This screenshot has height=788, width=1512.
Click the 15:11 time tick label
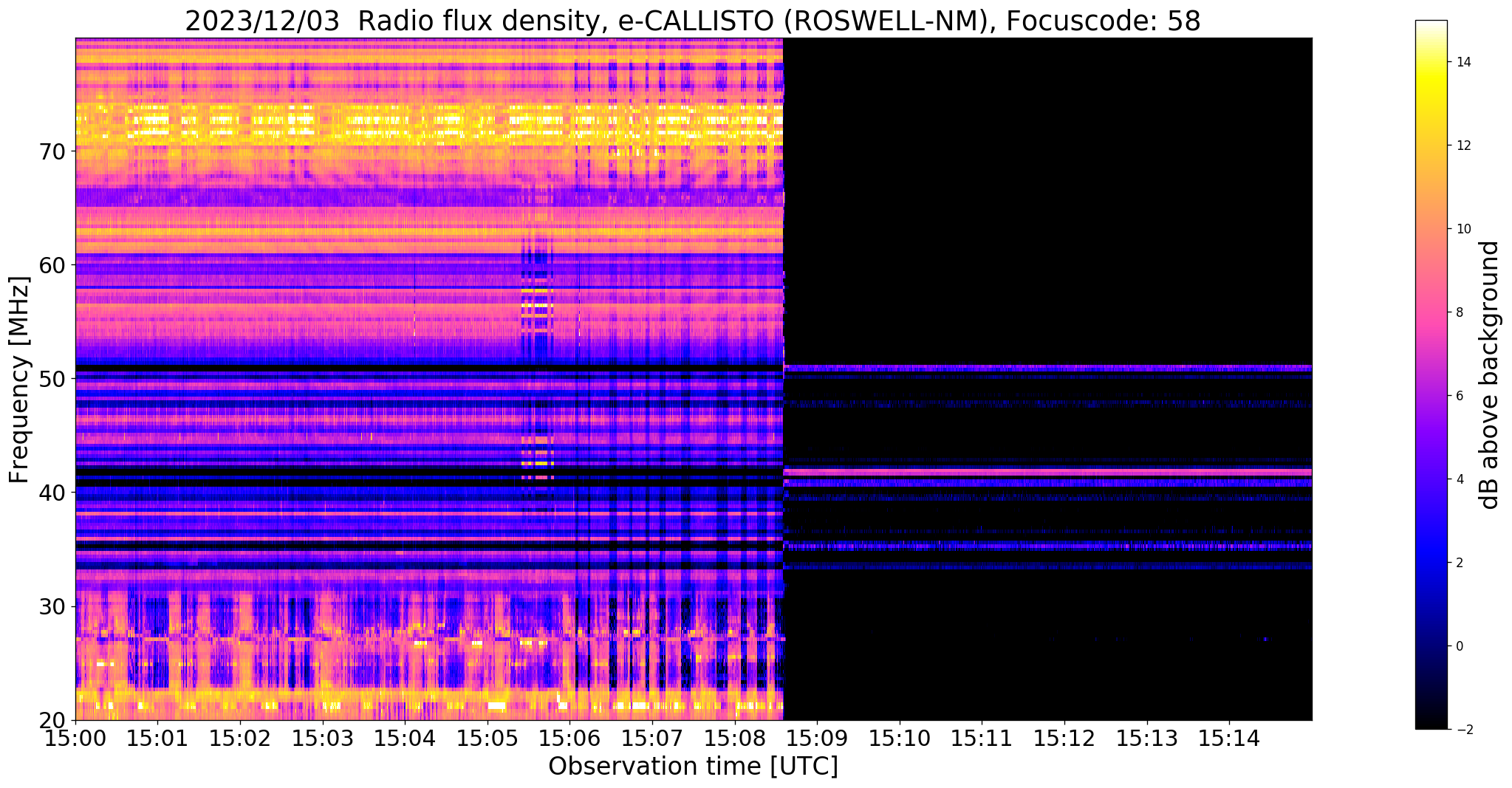pos(982,738)
